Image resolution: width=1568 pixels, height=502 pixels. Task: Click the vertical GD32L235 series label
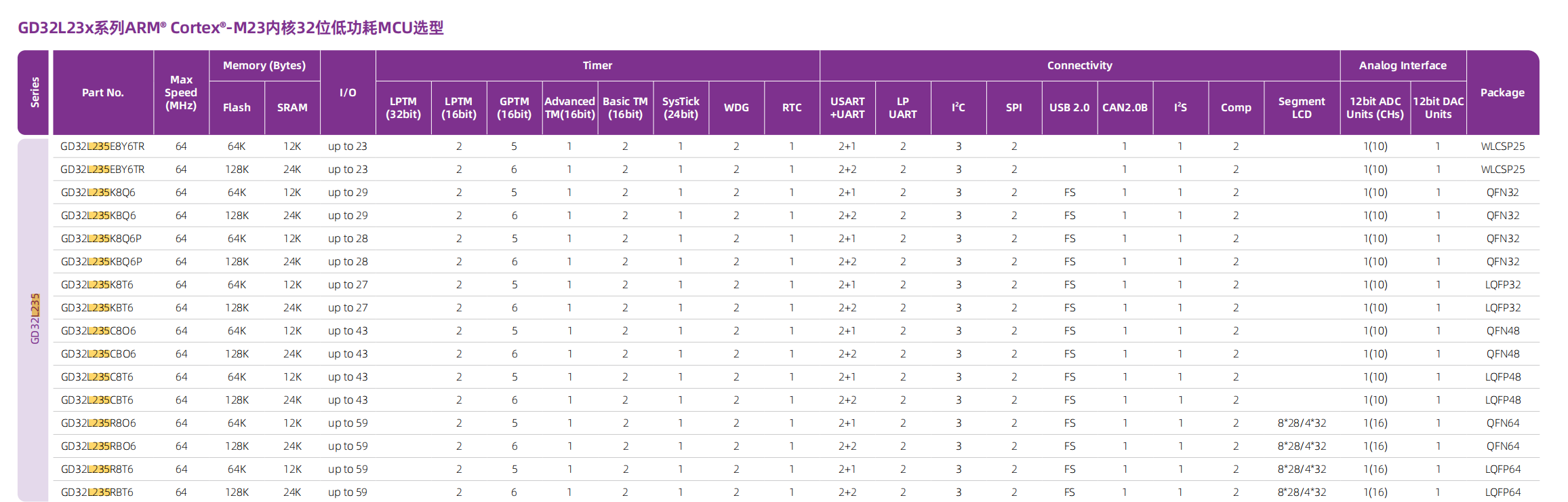[x=35, y=319]
